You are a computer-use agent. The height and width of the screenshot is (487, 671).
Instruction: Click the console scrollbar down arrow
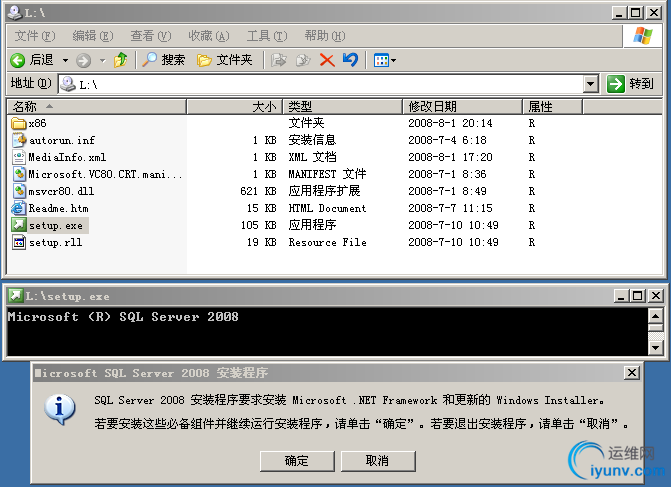(656, 347)
